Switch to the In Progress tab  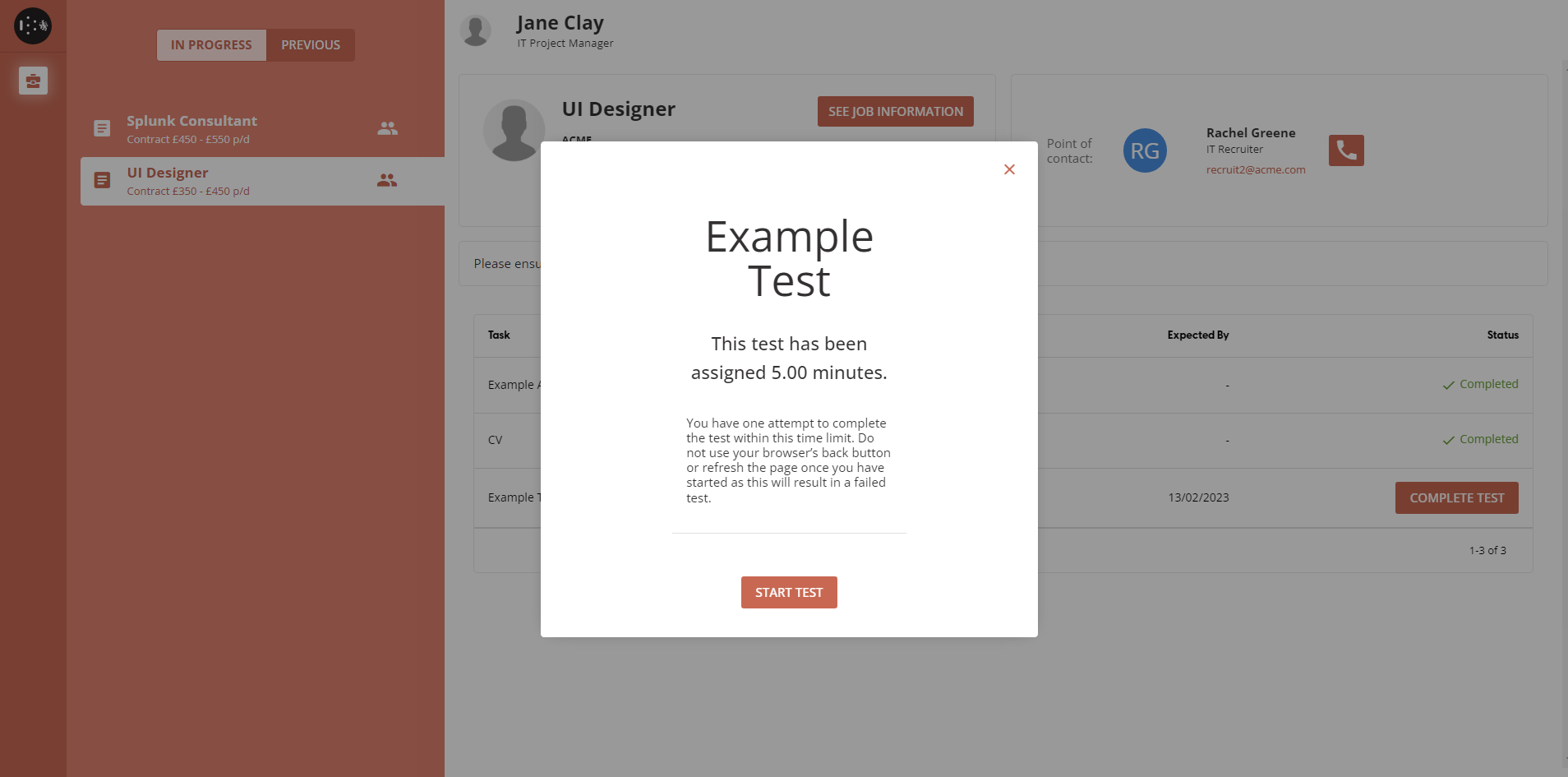[x=211, y=45]
